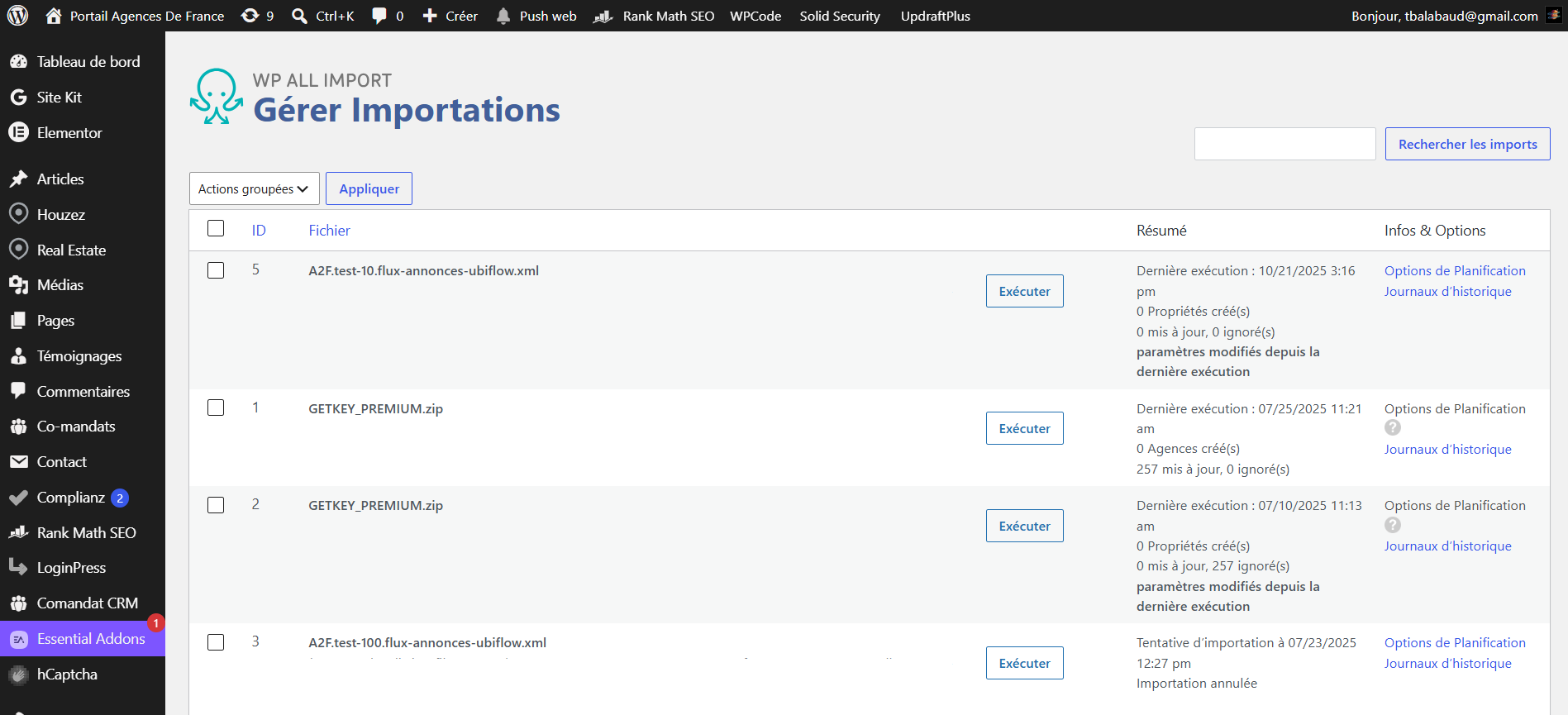This screenshot has width=1568, height=715.
Task: Open WPCode in the admin bar
Action: [755, 16]
